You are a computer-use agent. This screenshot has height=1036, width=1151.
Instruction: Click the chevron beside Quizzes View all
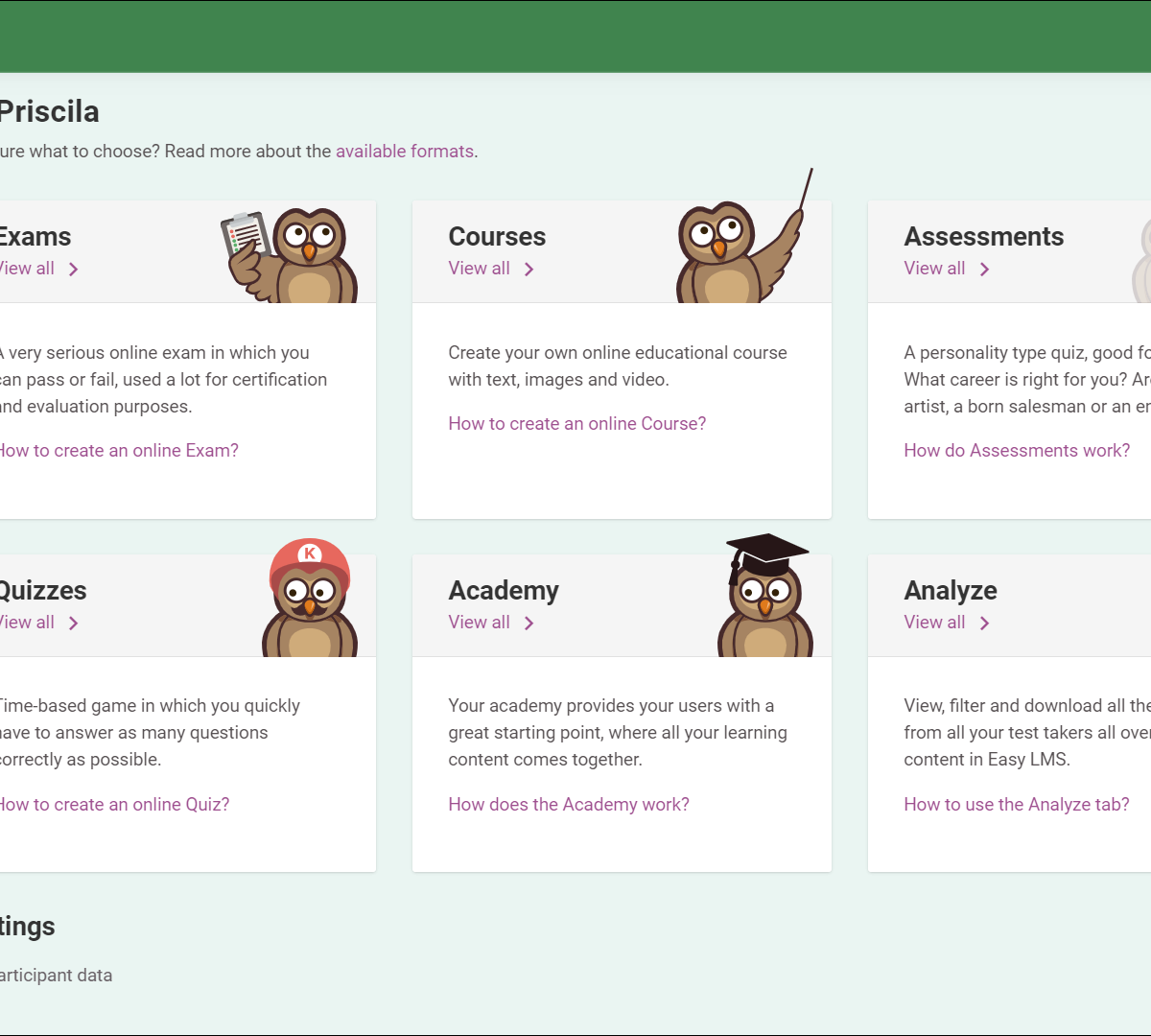click(x=74, y=624)
